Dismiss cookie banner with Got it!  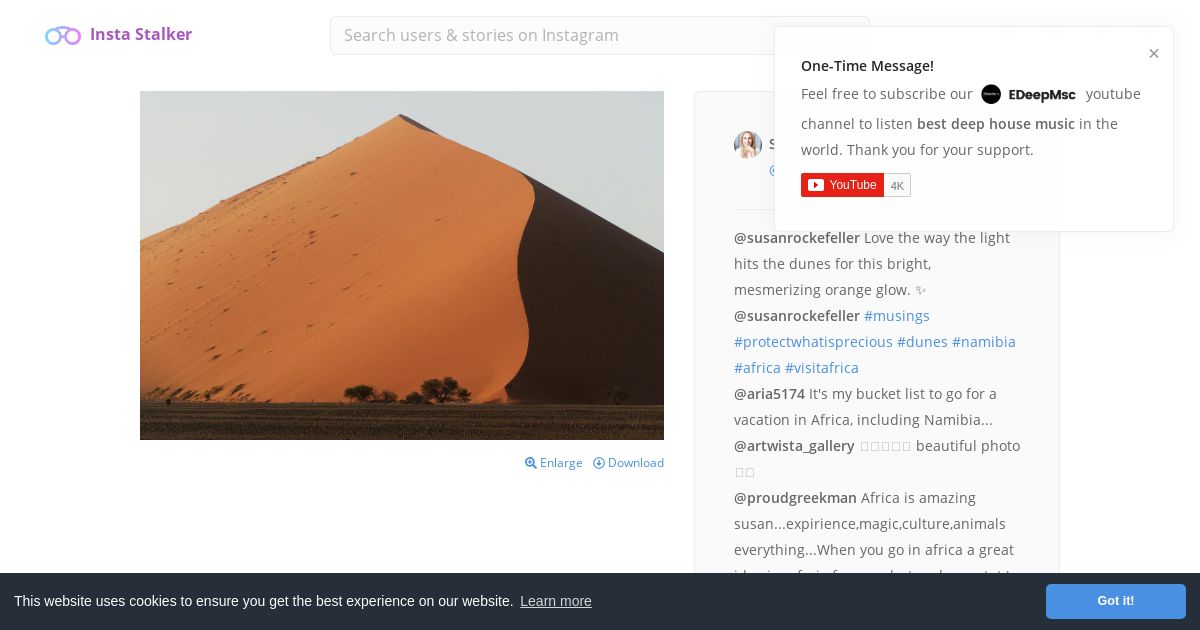pos(1116,601)
